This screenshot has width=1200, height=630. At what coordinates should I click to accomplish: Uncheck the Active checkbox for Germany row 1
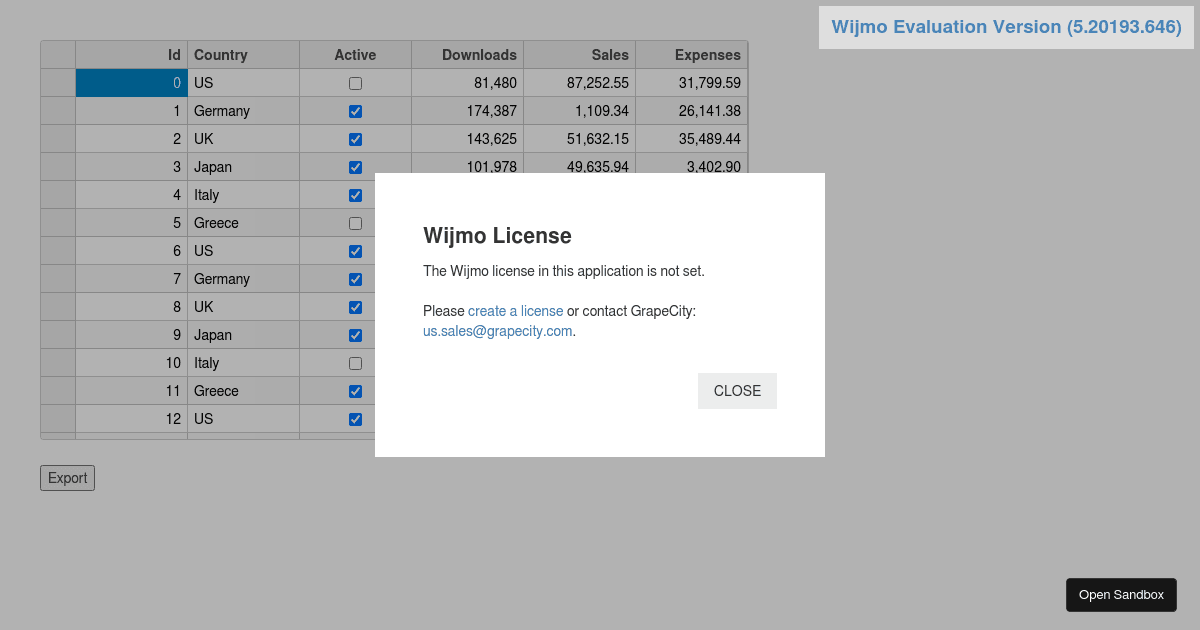355,111
